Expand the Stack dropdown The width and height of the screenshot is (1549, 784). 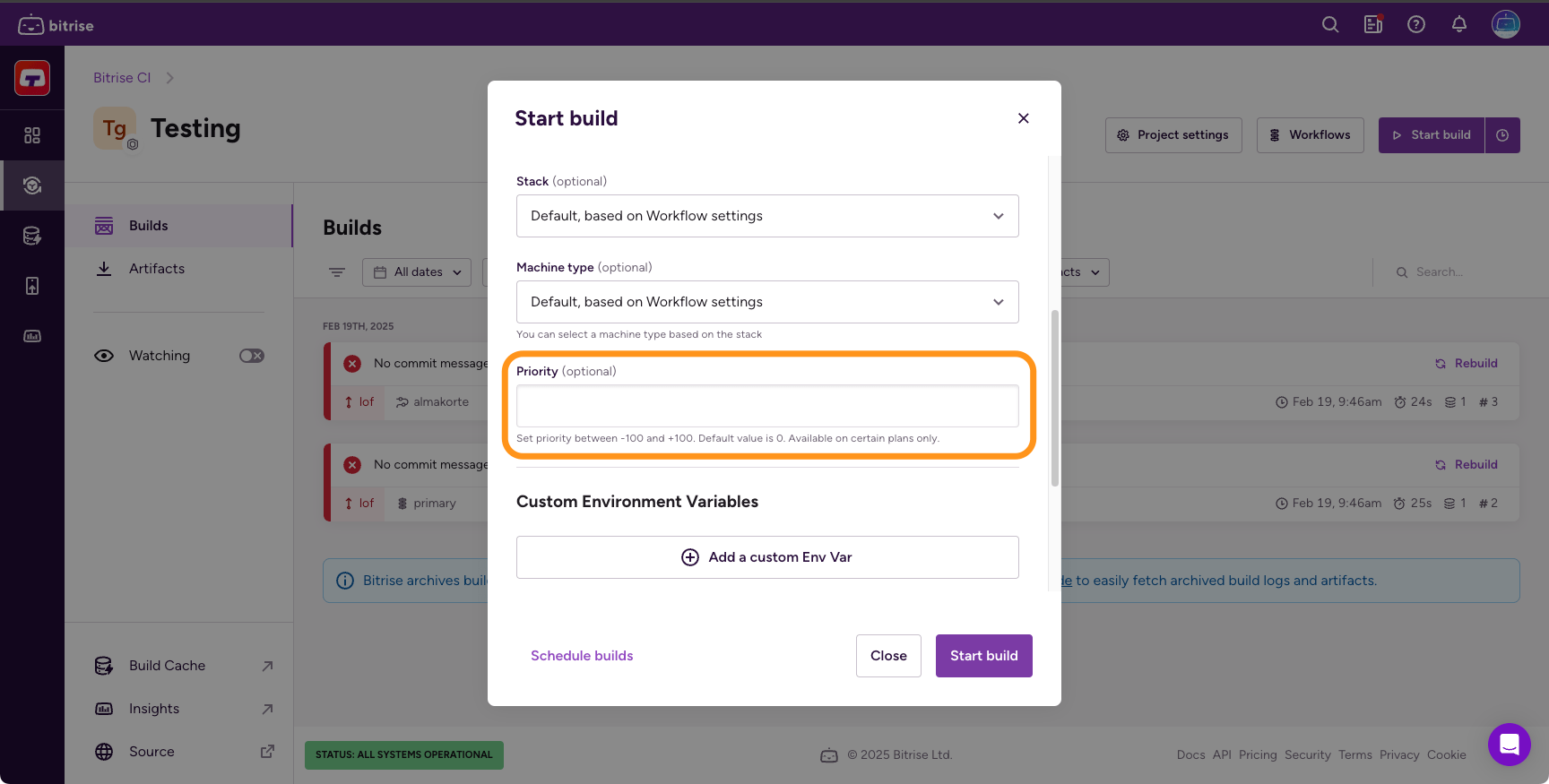767,216
